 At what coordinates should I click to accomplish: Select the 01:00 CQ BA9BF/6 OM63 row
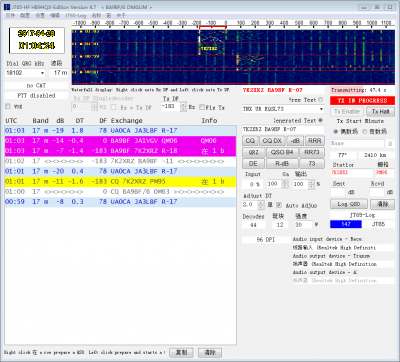tap(120, 192)
